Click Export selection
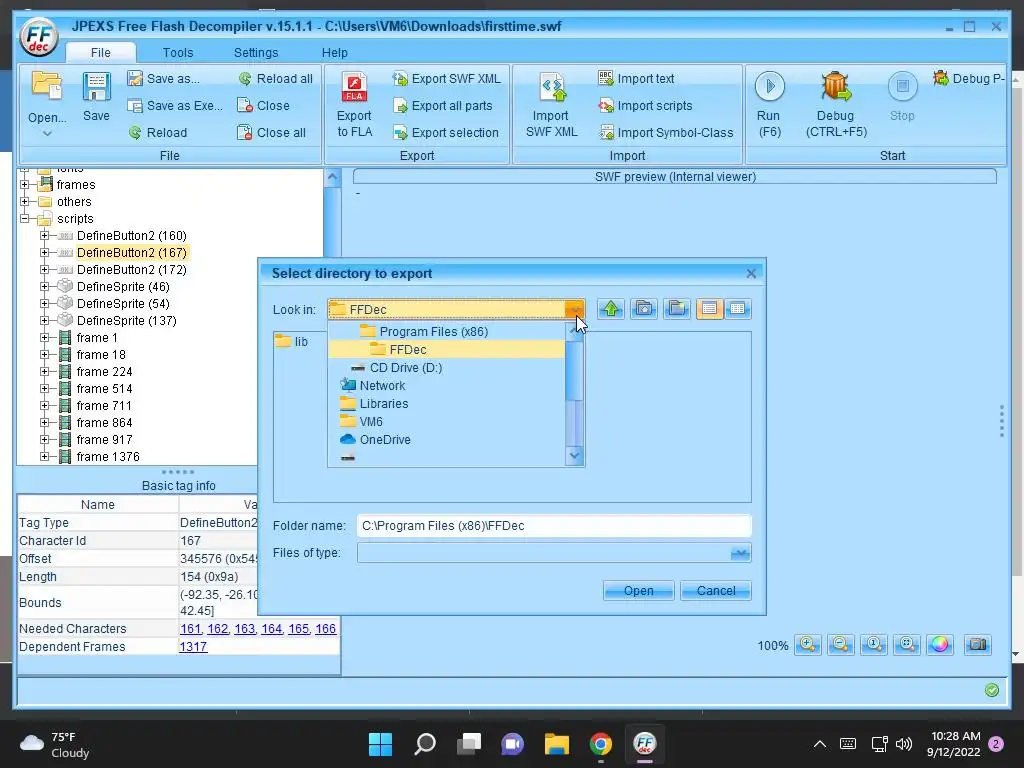This screenshot has width=1024, height=768. (446, 133)
